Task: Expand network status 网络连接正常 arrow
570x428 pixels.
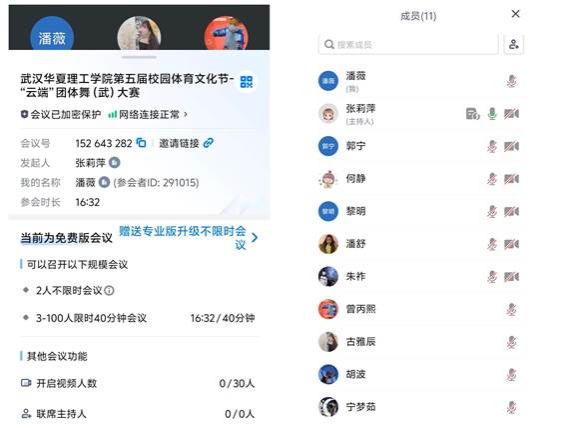Action: [x=186, y=115]
